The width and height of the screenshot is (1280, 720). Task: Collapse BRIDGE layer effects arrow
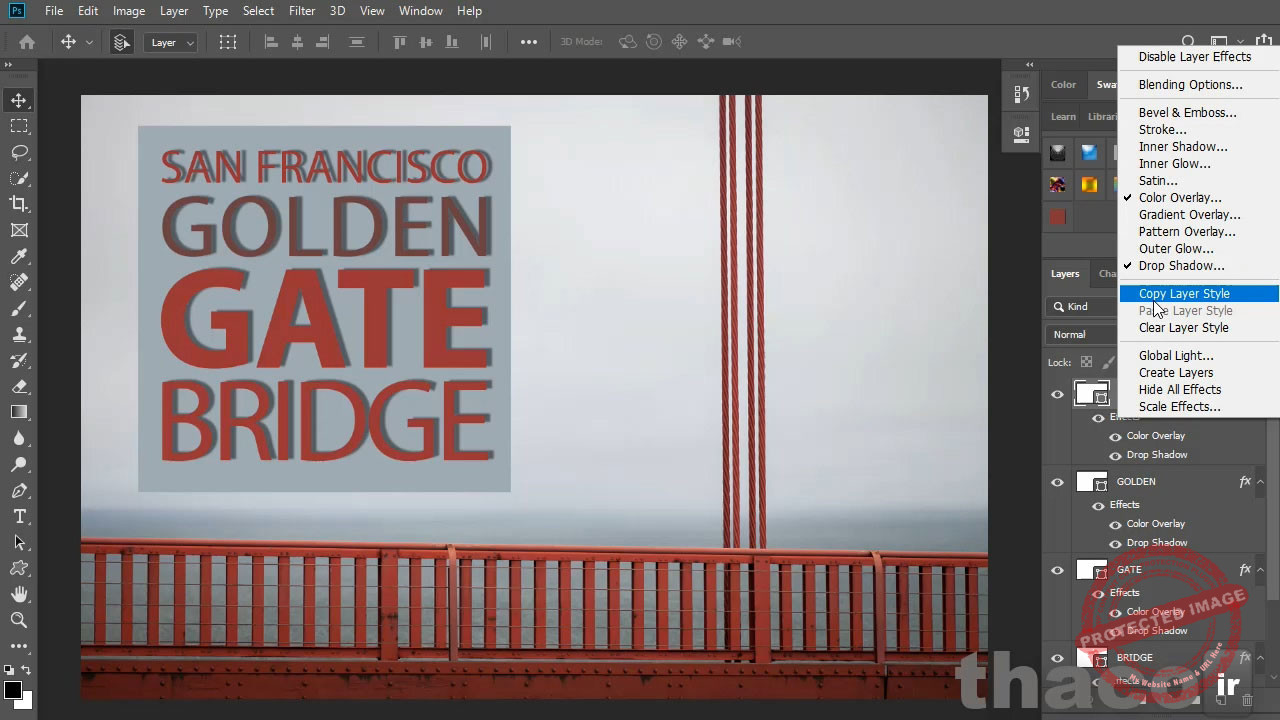pos(1261,658)
